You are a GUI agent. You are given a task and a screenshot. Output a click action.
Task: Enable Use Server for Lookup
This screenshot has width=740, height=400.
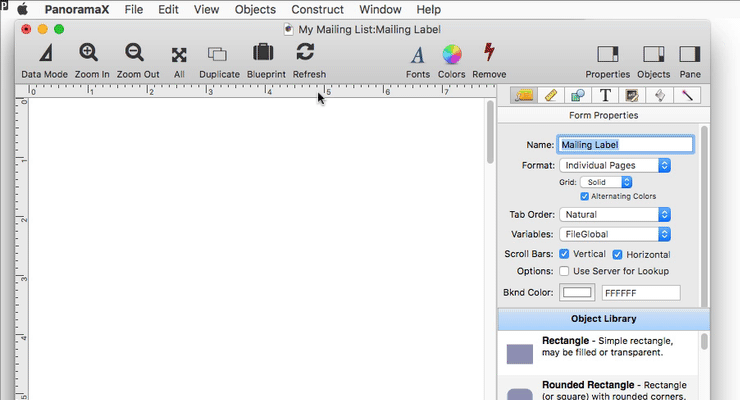[x=564, y=271]
